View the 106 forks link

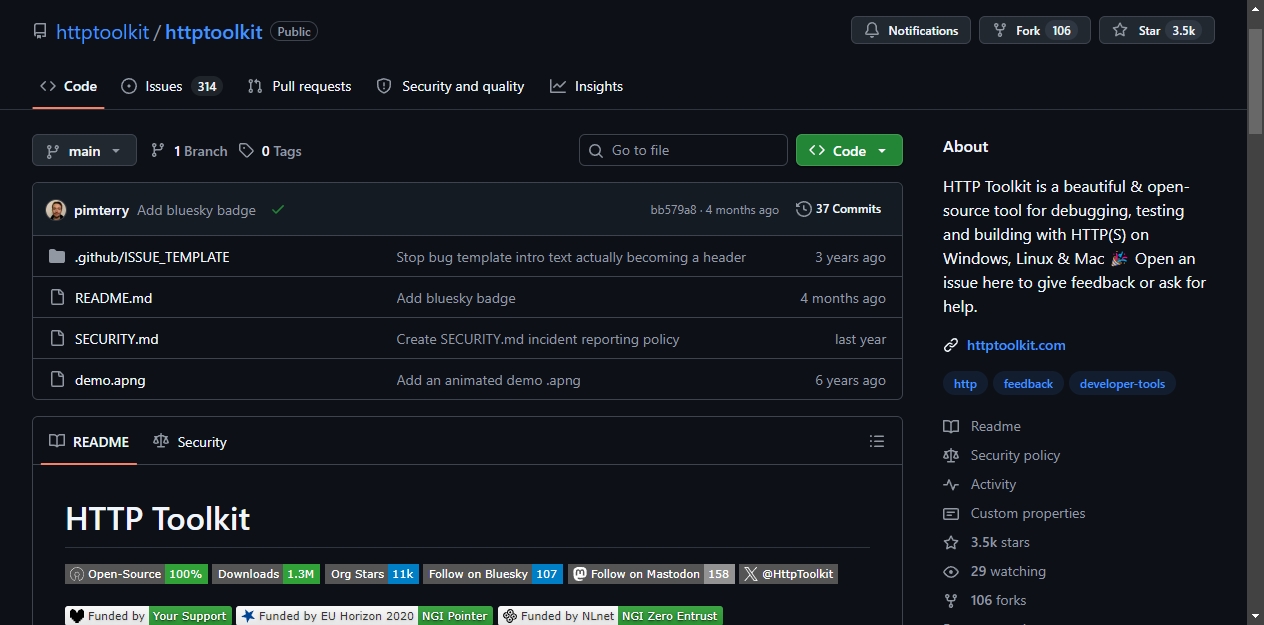tap(985, 600)
